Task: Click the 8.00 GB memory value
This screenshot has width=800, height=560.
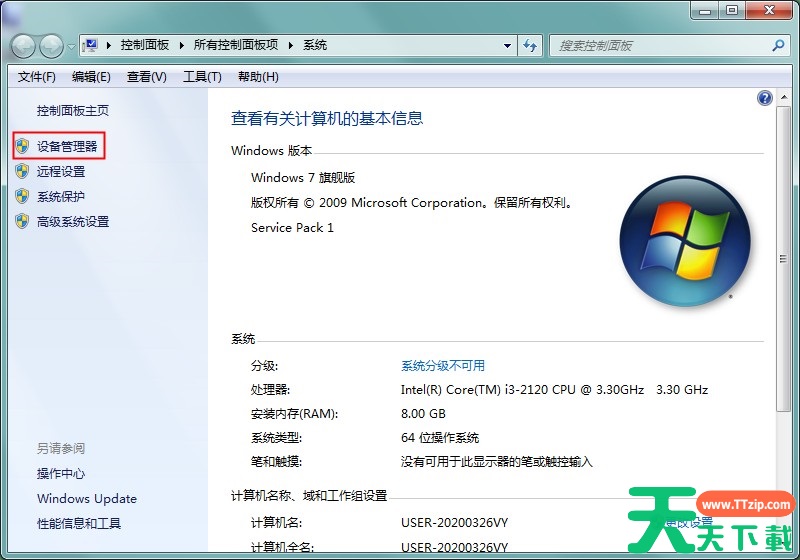Action: point(423,414)
